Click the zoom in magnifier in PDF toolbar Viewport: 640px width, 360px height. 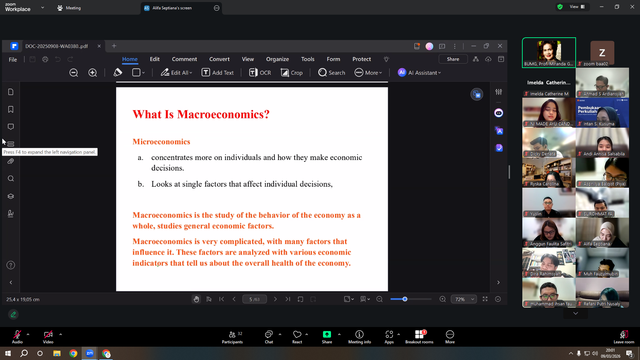[x=93, y=73]
